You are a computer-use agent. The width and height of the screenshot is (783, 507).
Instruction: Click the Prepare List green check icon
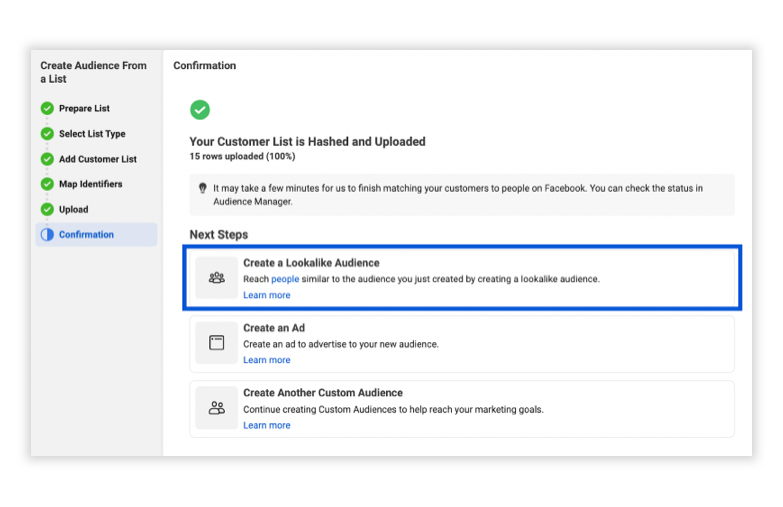(x=47, y=108)
